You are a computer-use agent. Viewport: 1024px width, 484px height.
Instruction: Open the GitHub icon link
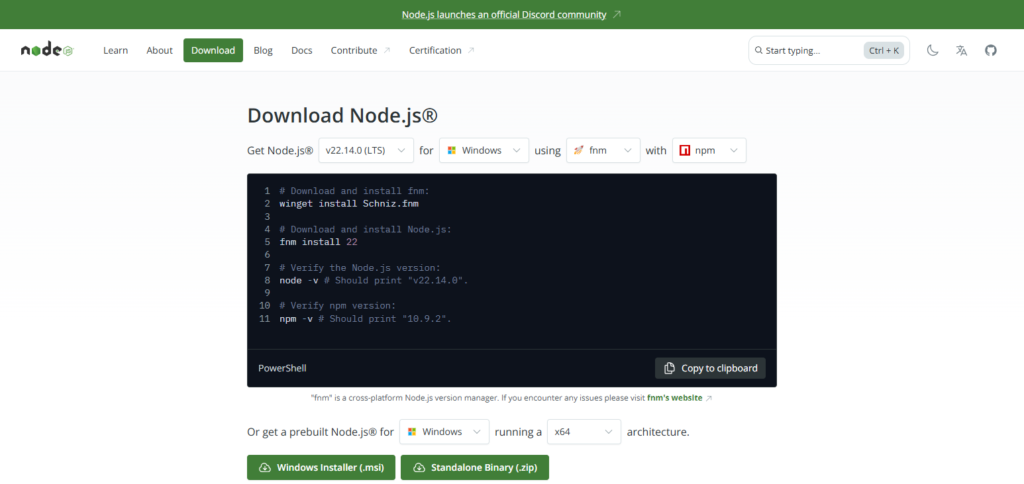(991, 50)
